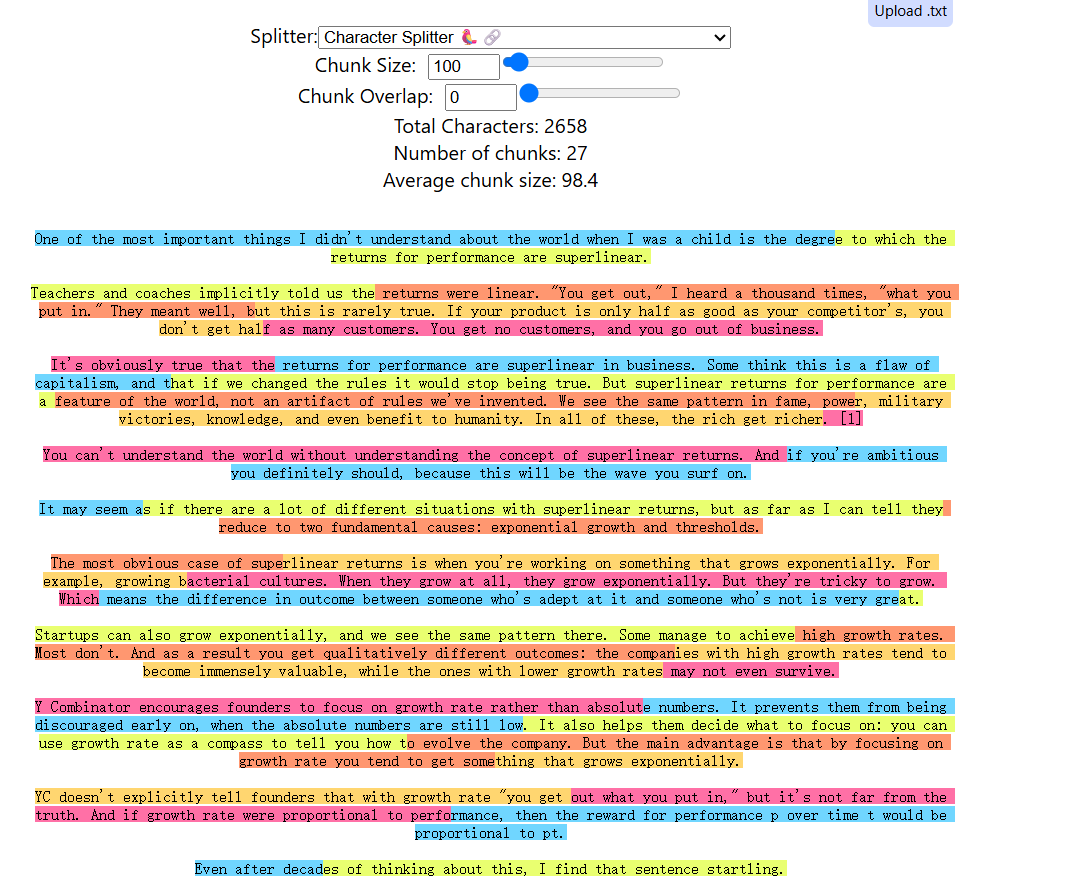Click text 'Even after decades of thinking'
This screenshot has height=885, width=1090.
click(x=315, y=870)
